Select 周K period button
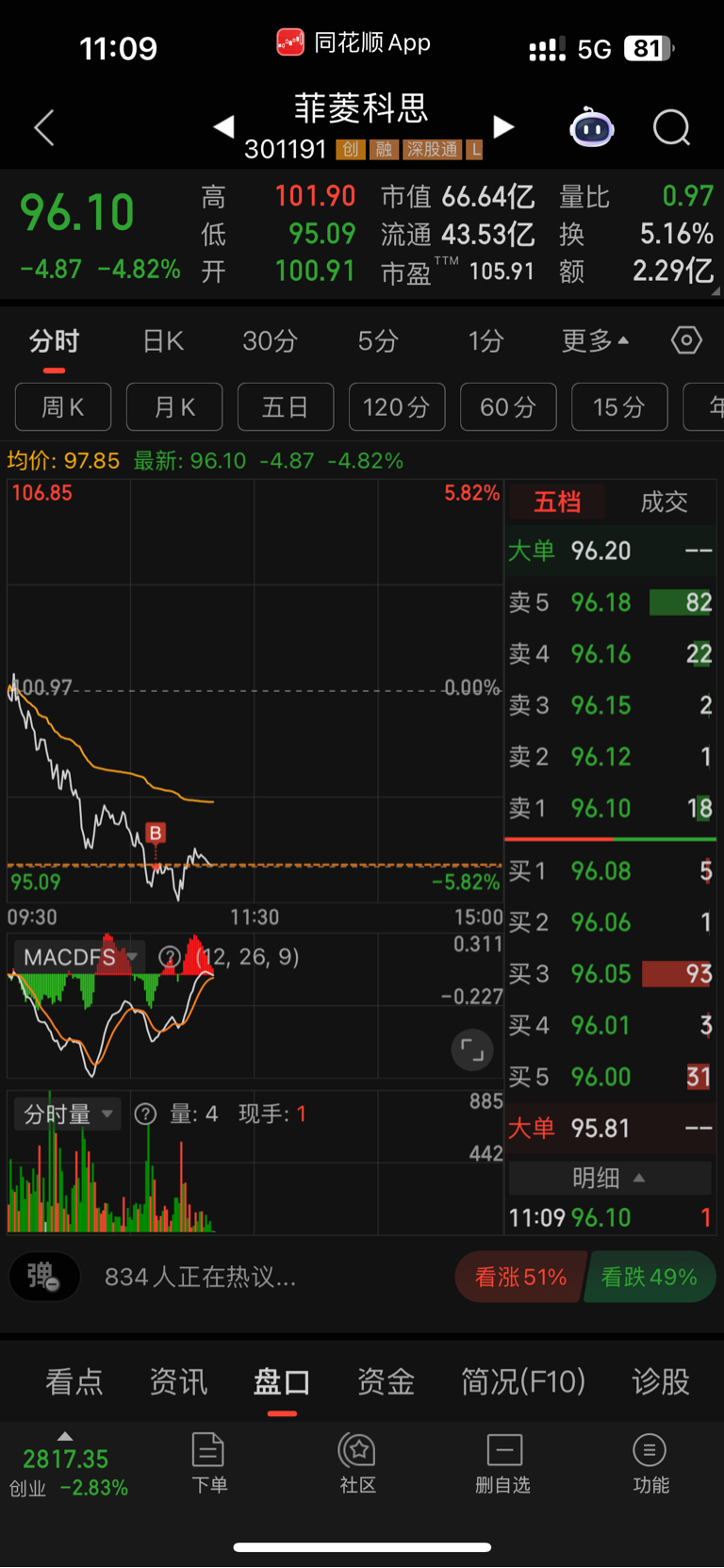Viewport: 724px width, 1568px height. click(x=63, y=406)
